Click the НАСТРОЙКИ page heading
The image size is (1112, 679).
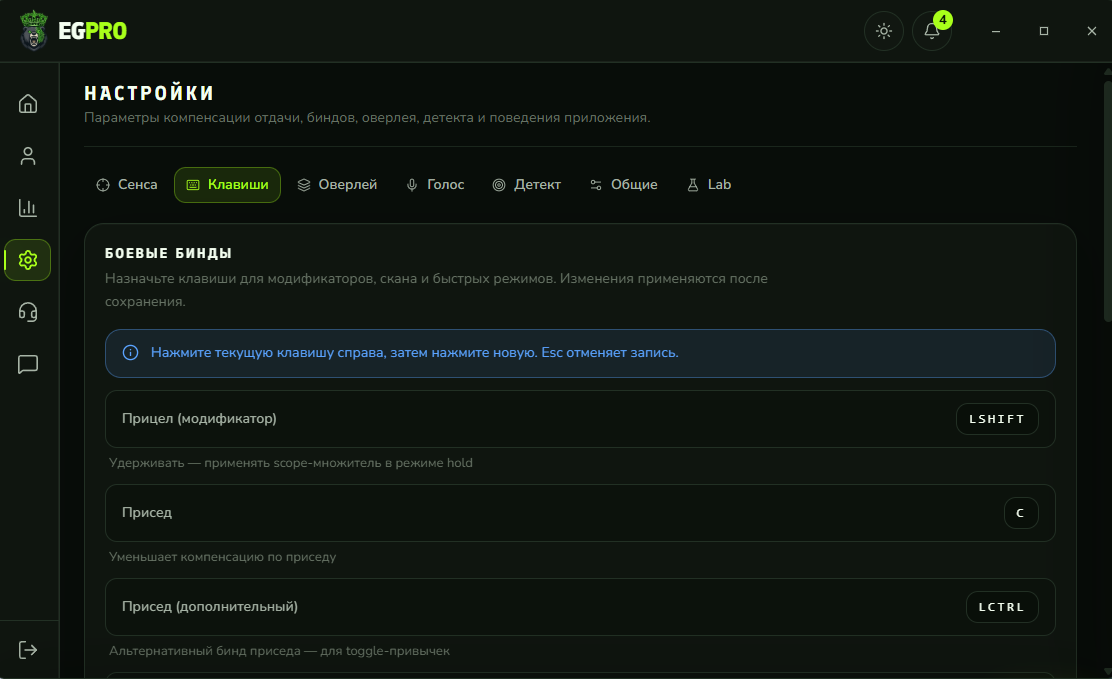149,93
